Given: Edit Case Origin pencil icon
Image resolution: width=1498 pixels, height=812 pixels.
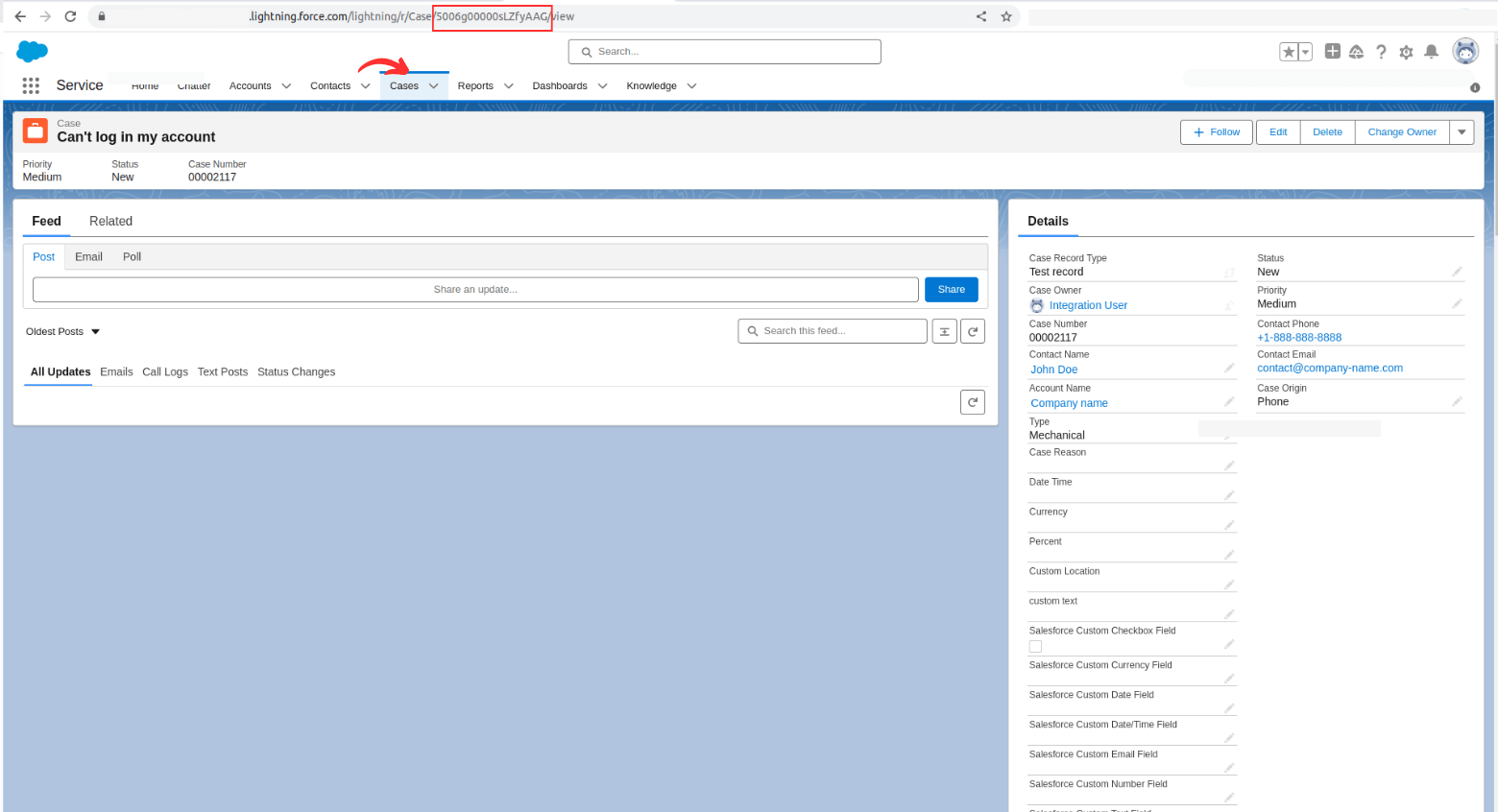Looking at the screenshot, I should pyautogui.click(x=1457, y=401).
